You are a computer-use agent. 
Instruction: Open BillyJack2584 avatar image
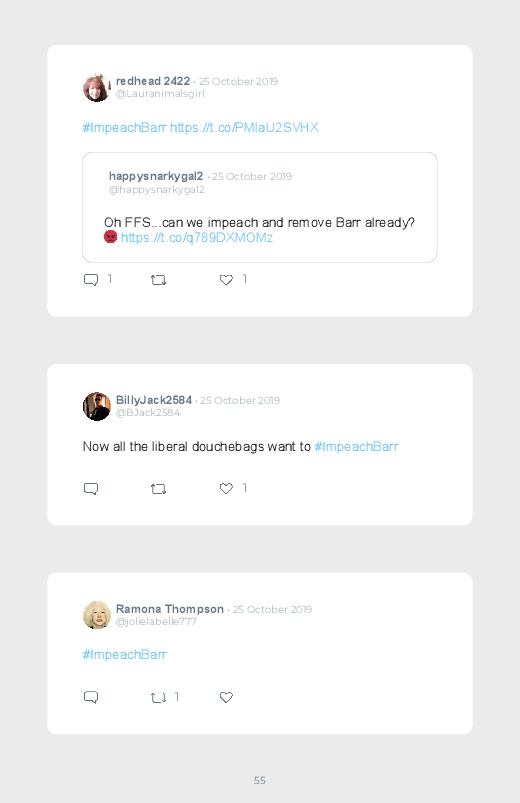click(97, 407)
